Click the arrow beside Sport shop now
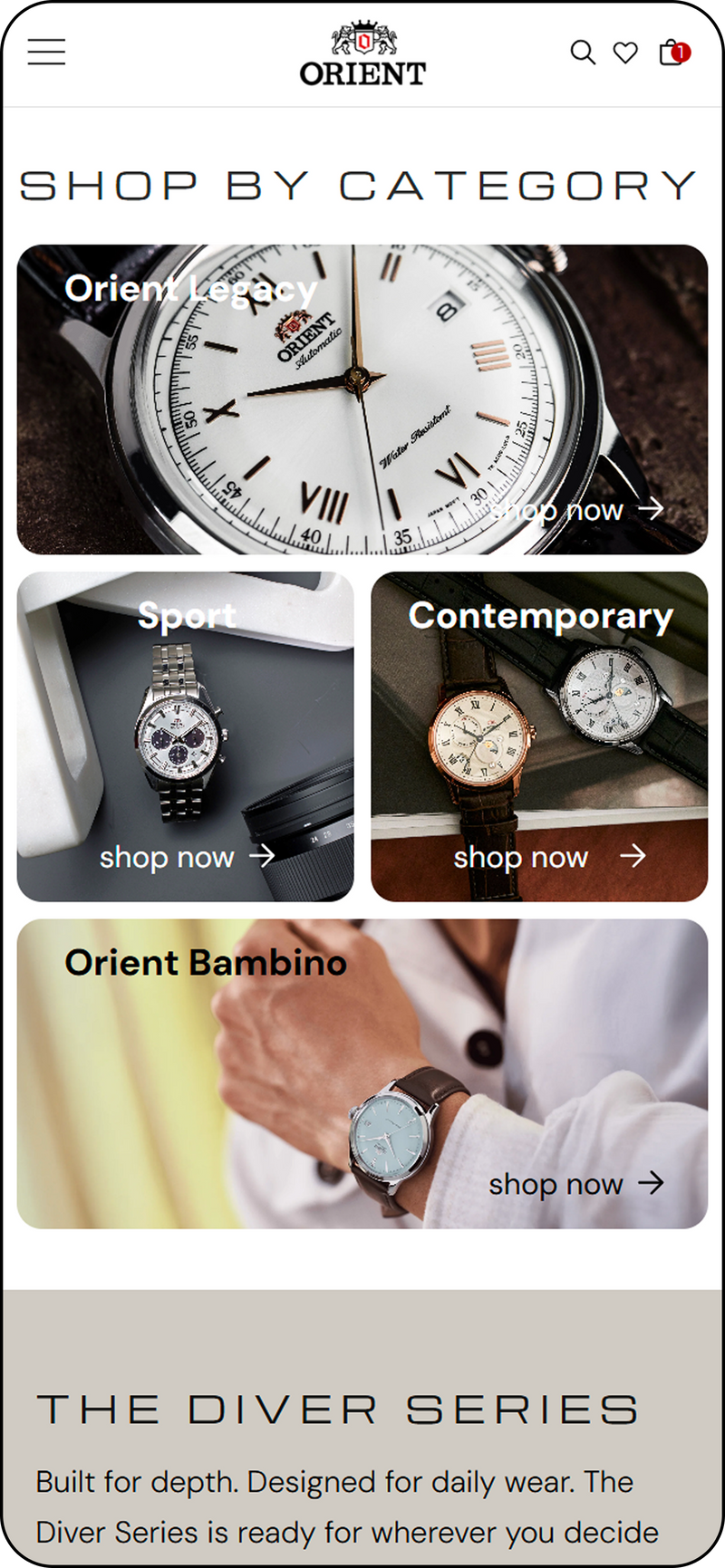This screenshot has height=1568, width=725. (262, 855)
